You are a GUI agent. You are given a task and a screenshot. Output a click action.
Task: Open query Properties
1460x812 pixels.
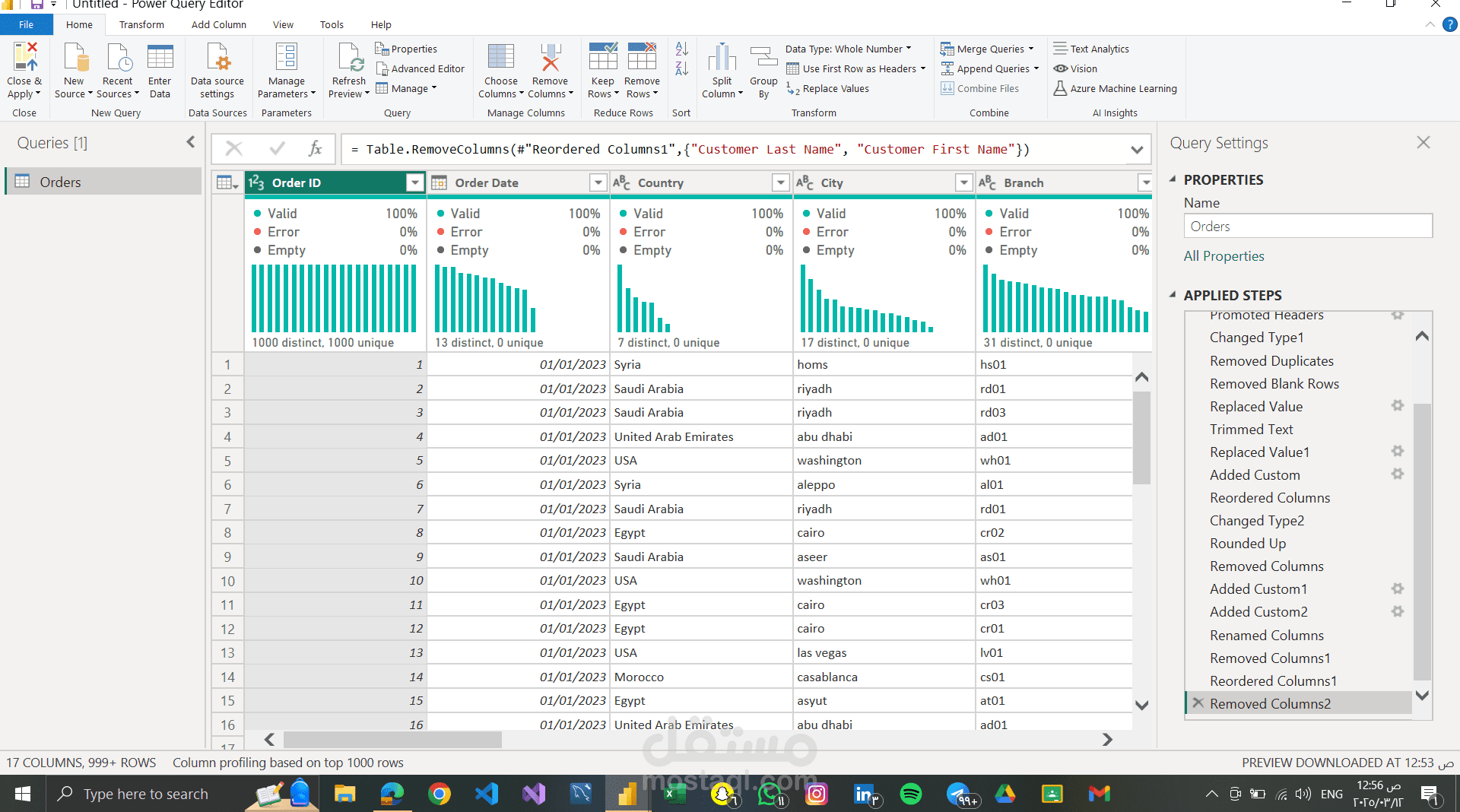click(406, 49)
